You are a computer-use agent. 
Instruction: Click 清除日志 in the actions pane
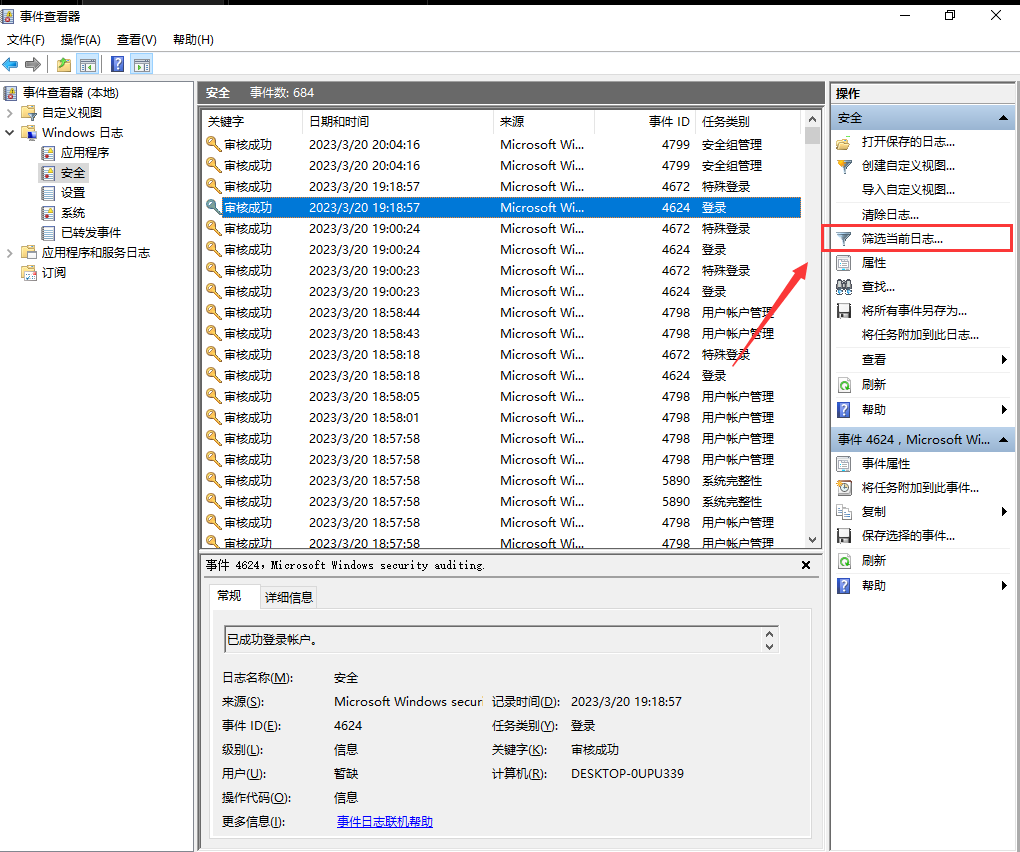tap(890, 215)
